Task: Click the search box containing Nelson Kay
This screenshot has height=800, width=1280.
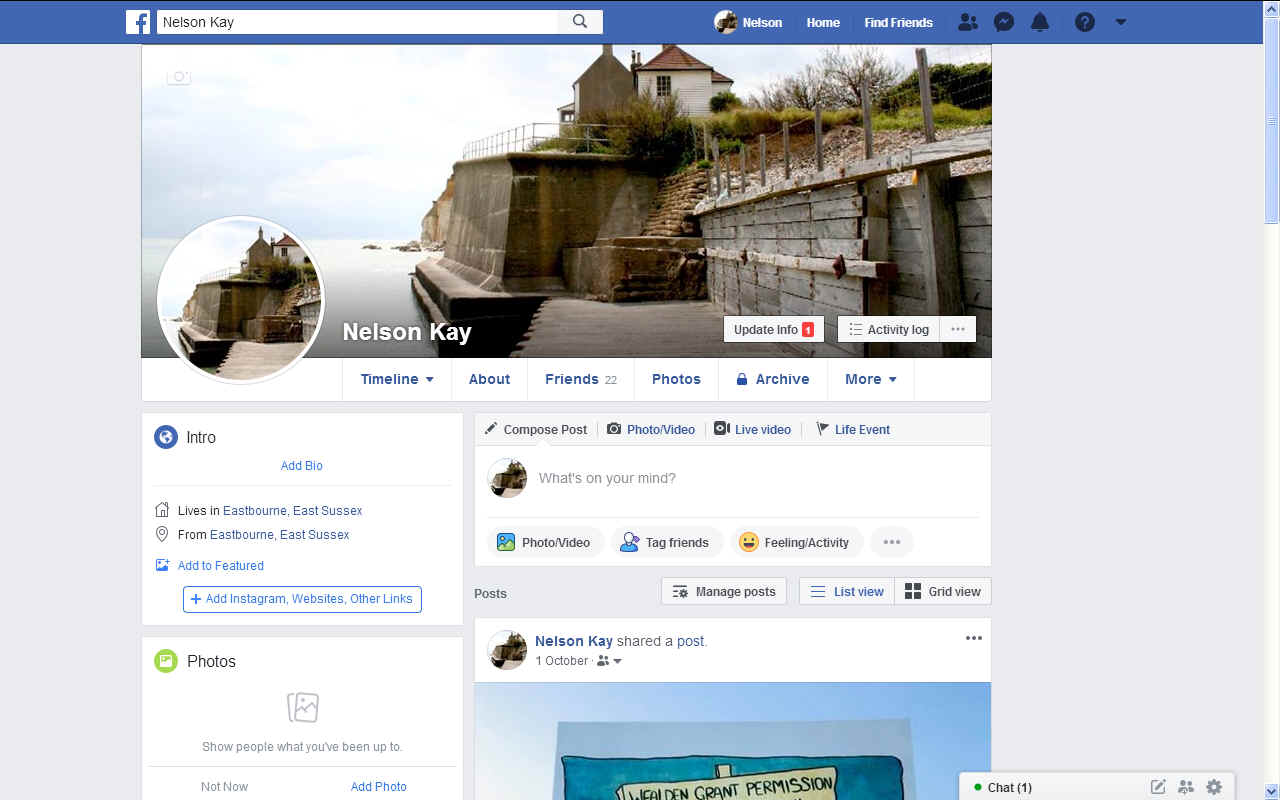Action: point(357,22)
